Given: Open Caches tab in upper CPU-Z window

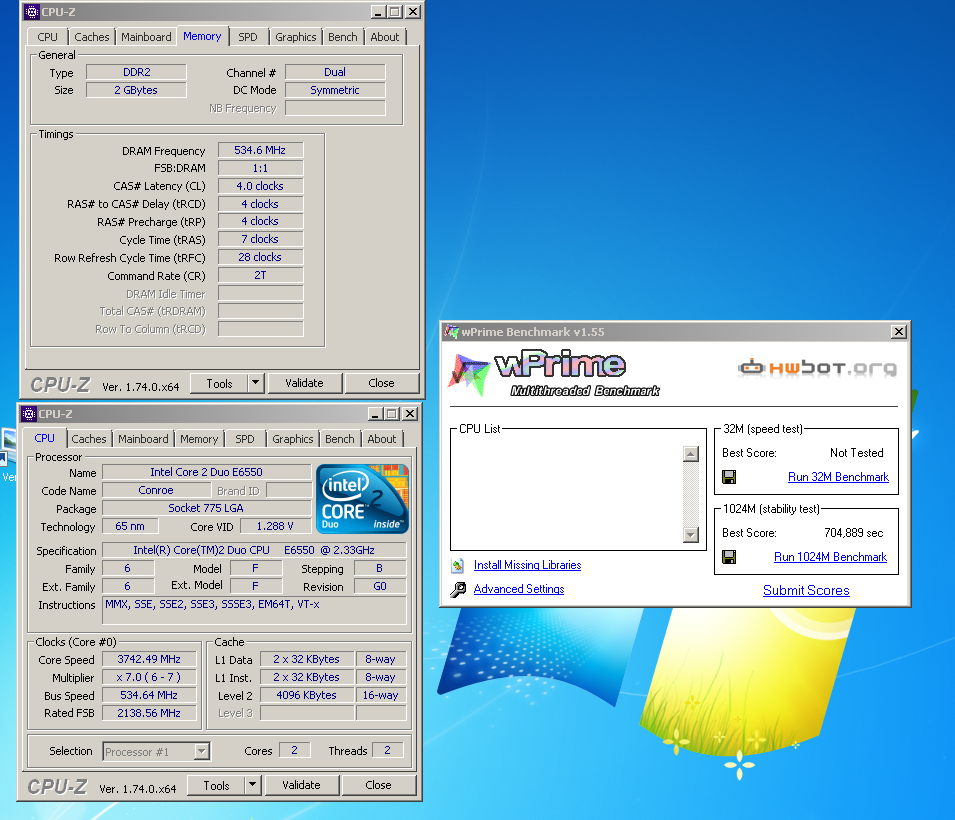Looking at the screenshot, I should click(91, 37).
